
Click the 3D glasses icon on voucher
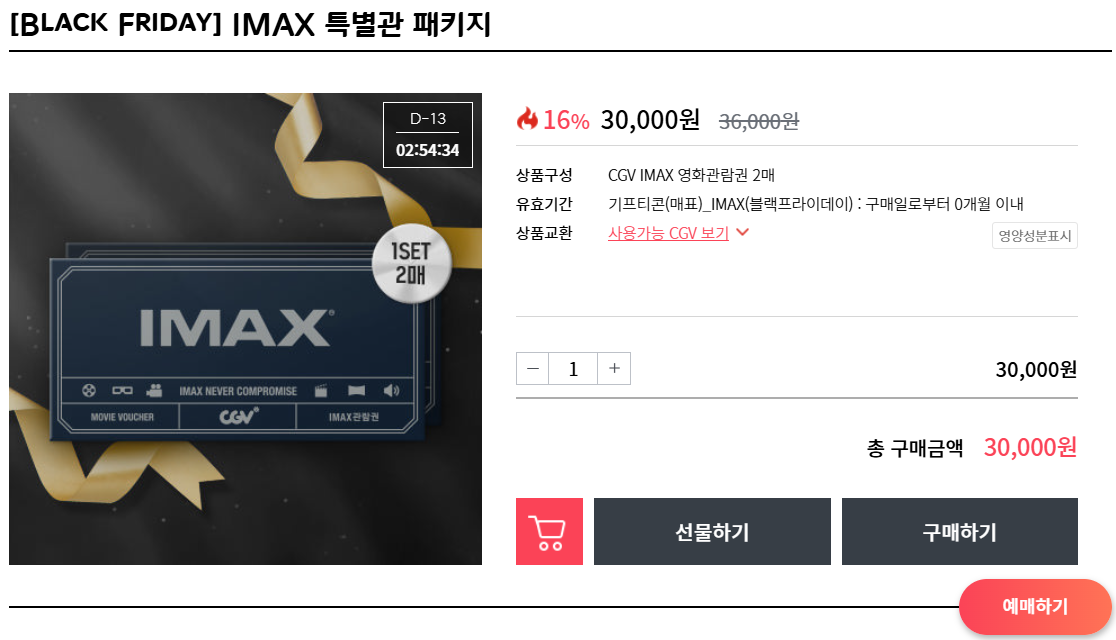click(x=122, y=390)
